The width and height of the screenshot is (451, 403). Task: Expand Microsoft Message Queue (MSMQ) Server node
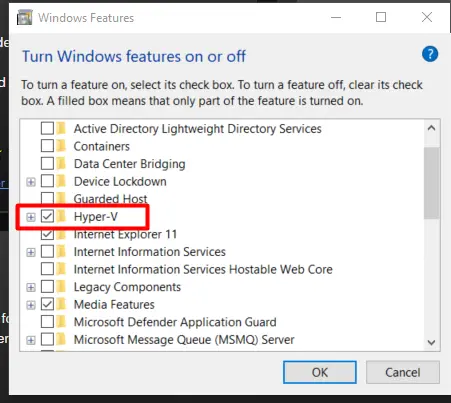coord(31,340)
